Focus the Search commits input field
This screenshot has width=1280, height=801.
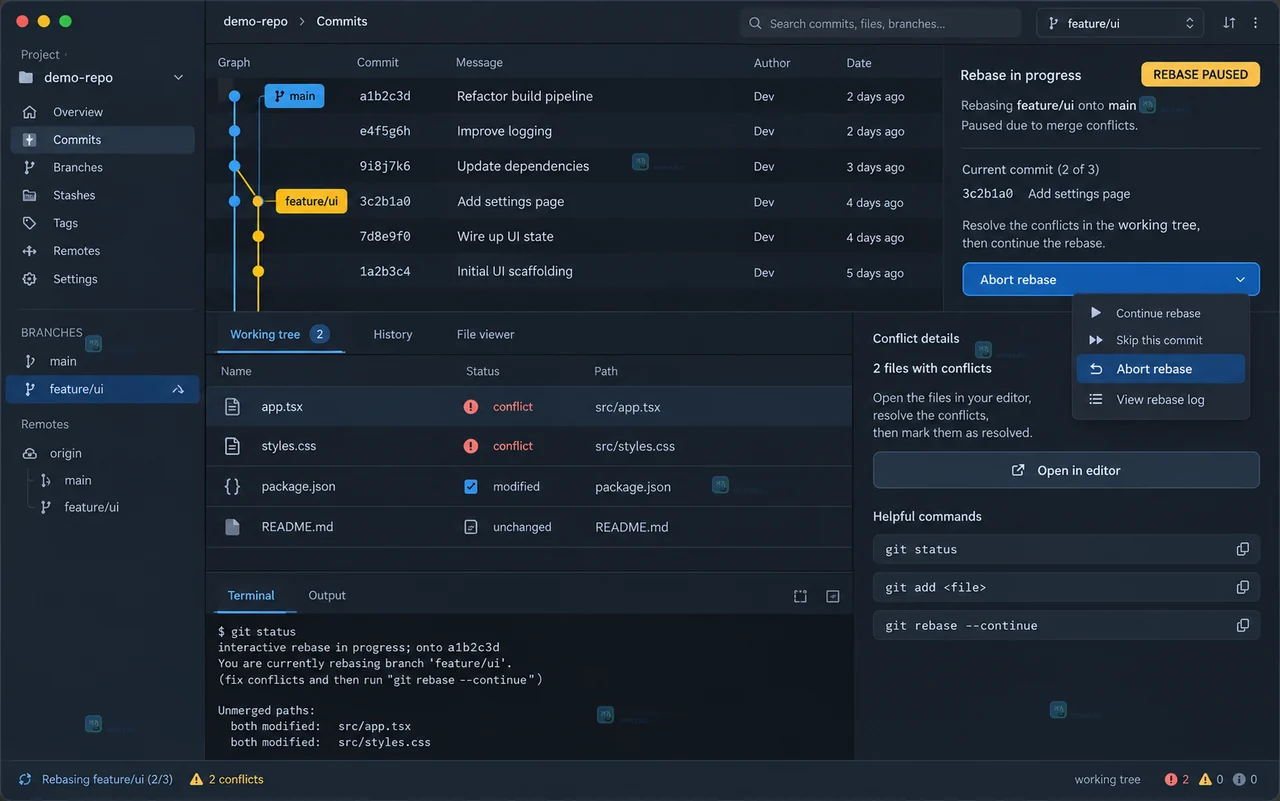click(x=881, y=23)
